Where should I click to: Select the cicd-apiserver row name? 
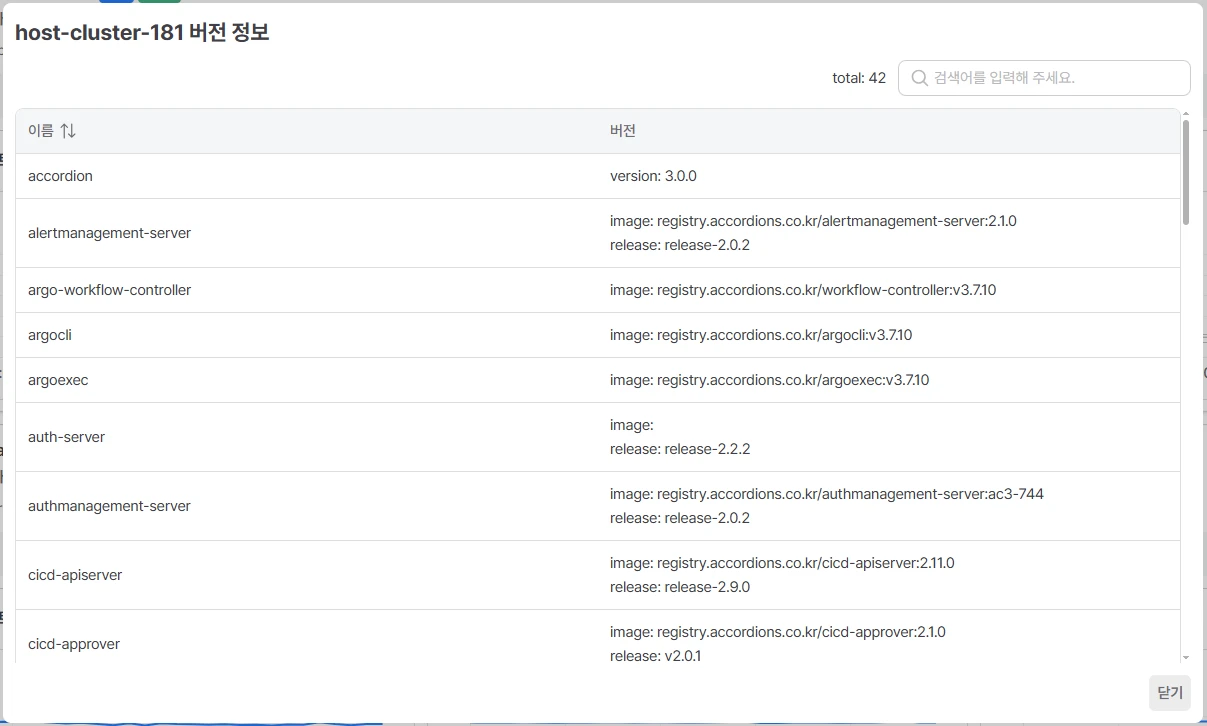(x=75, y=575)
